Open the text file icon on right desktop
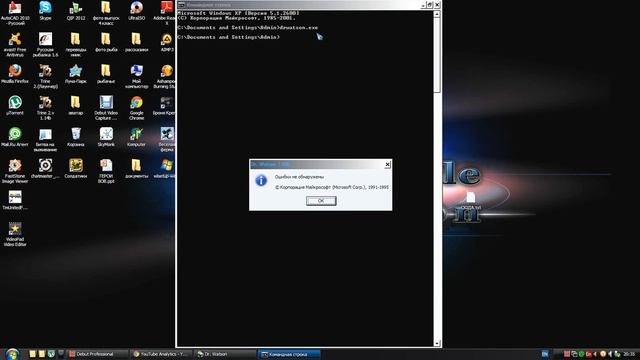 coord(470,200)
